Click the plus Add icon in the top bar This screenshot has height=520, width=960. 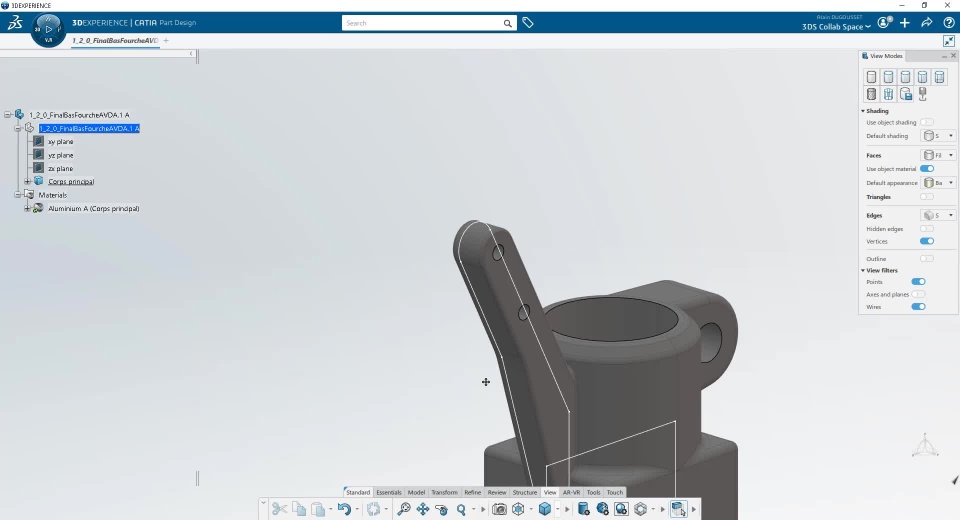tap(905, 23)
